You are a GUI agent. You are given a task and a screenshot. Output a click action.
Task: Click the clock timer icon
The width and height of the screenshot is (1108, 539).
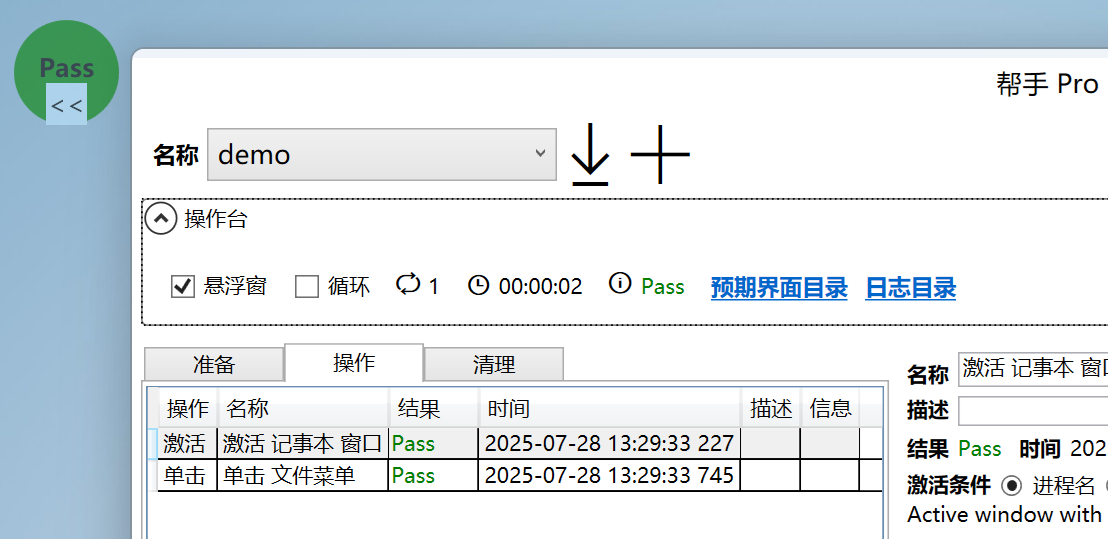(478, 285)
